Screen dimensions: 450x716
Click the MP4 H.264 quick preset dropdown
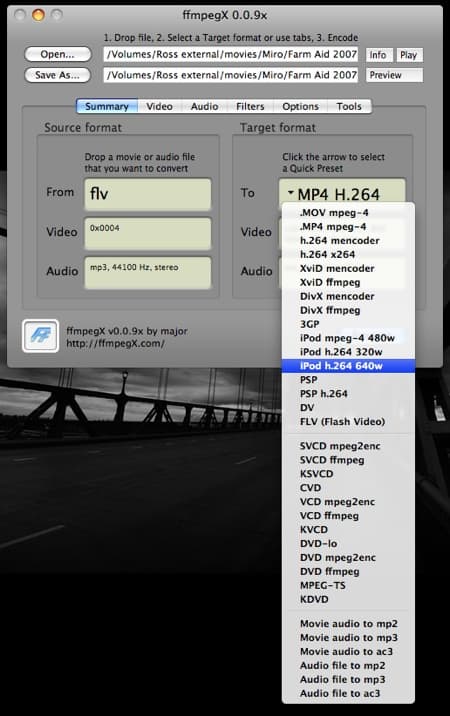[342, 193]
